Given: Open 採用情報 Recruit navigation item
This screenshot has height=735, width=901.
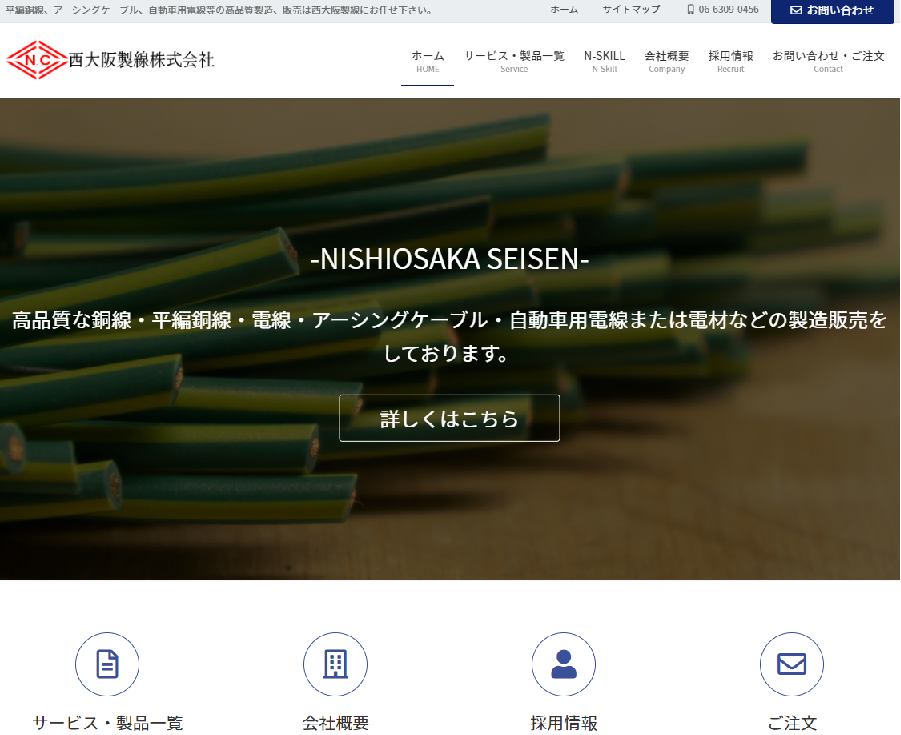Looking at the screenshot, I should 730,61.
